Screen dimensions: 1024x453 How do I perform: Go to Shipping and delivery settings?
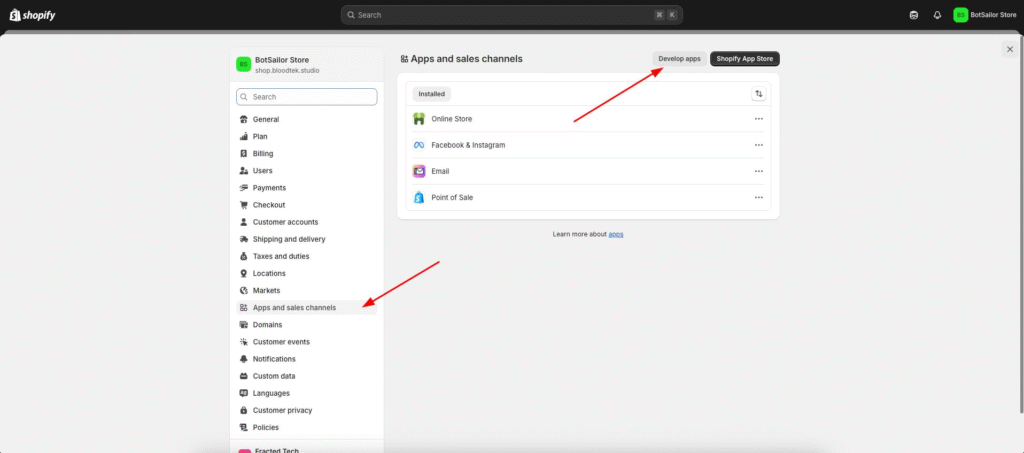pyautogui.click(x=306, y=239)
